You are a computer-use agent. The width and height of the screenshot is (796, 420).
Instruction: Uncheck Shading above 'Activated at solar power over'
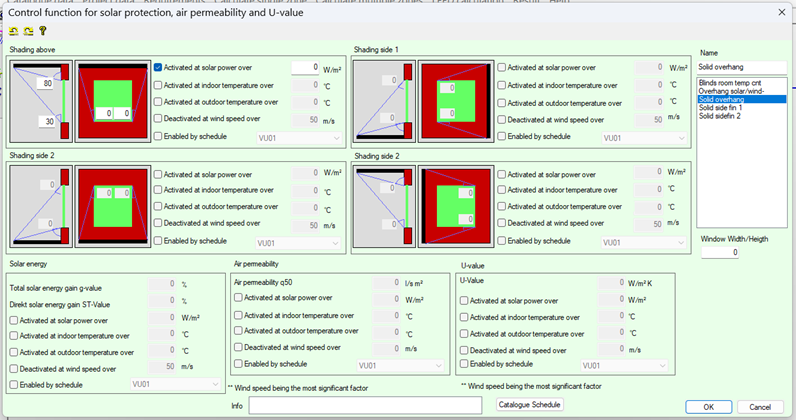159,68
